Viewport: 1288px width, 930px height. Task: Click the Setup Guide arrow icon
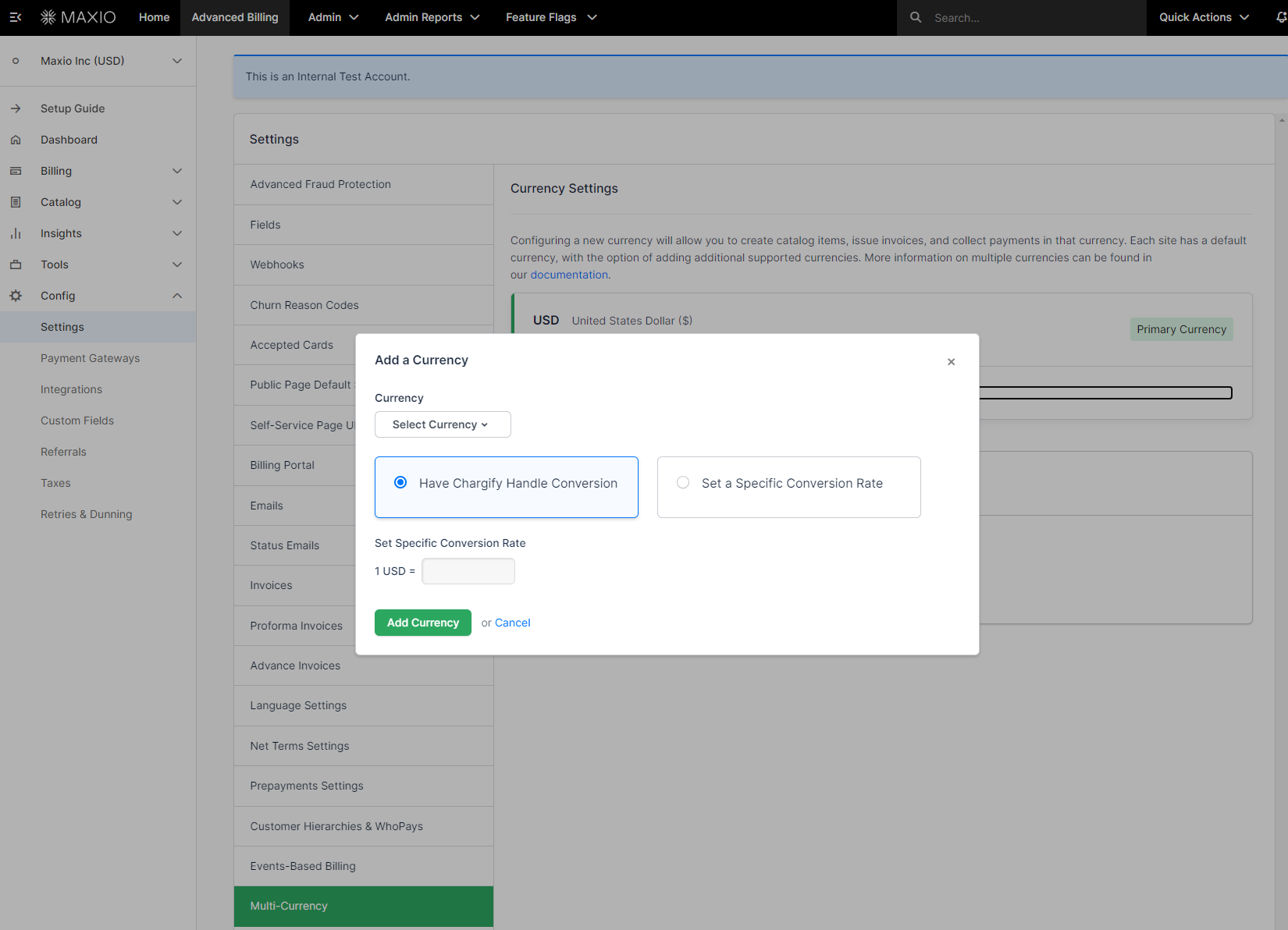[x=16, y=108]
